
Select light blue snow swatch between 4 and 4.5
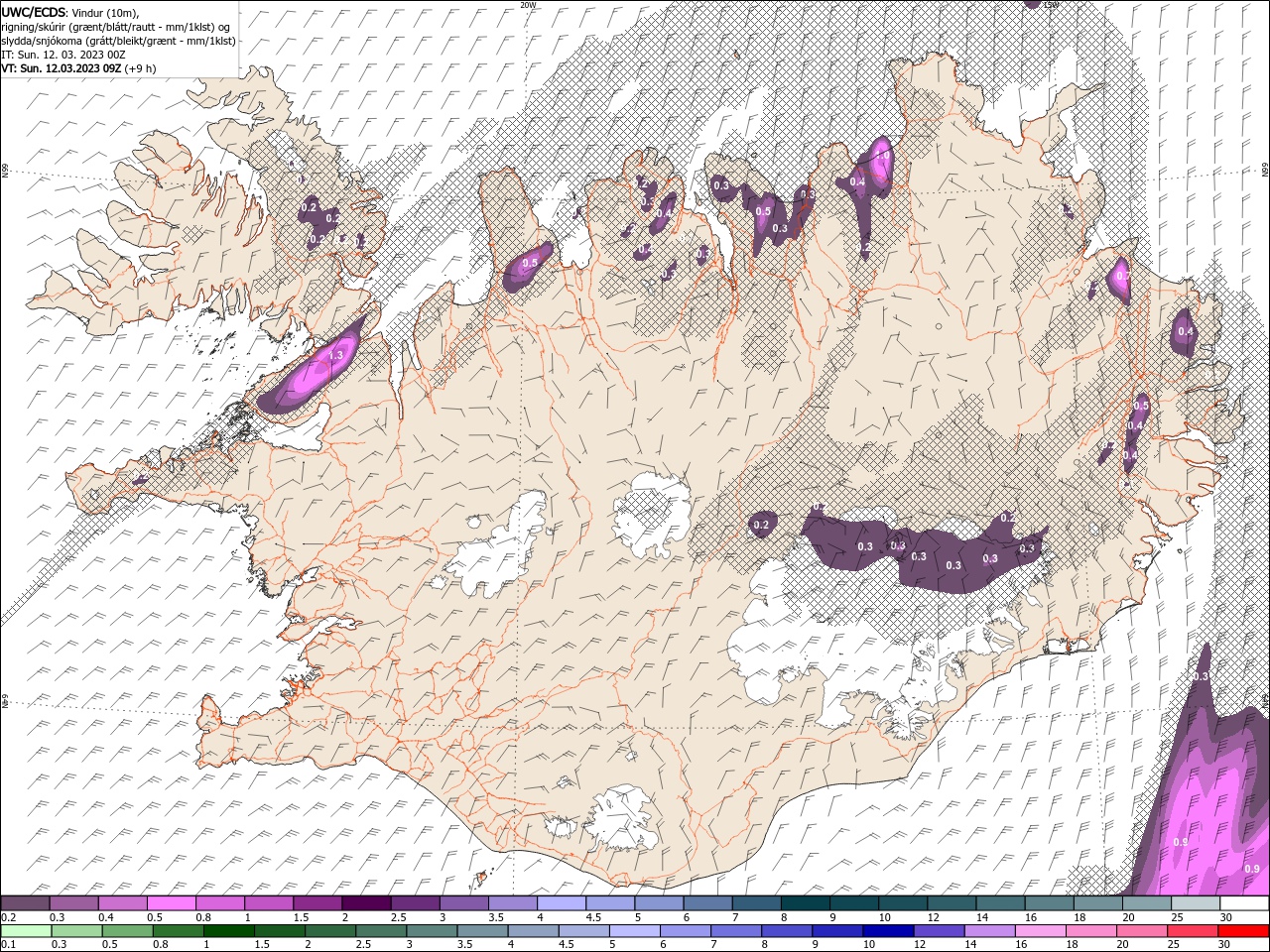click(562, 903)
